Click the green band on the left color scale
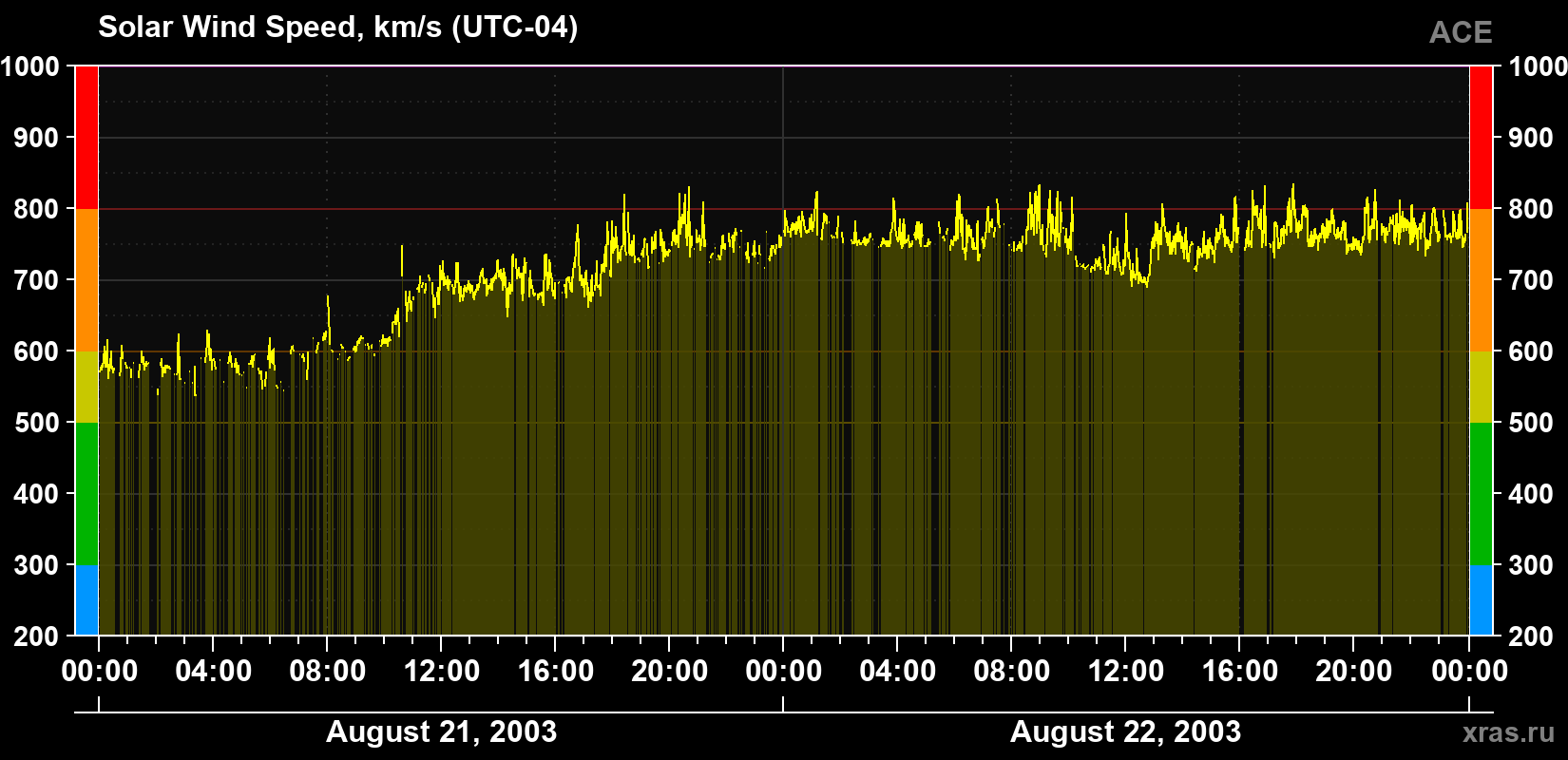 point(86,494)
